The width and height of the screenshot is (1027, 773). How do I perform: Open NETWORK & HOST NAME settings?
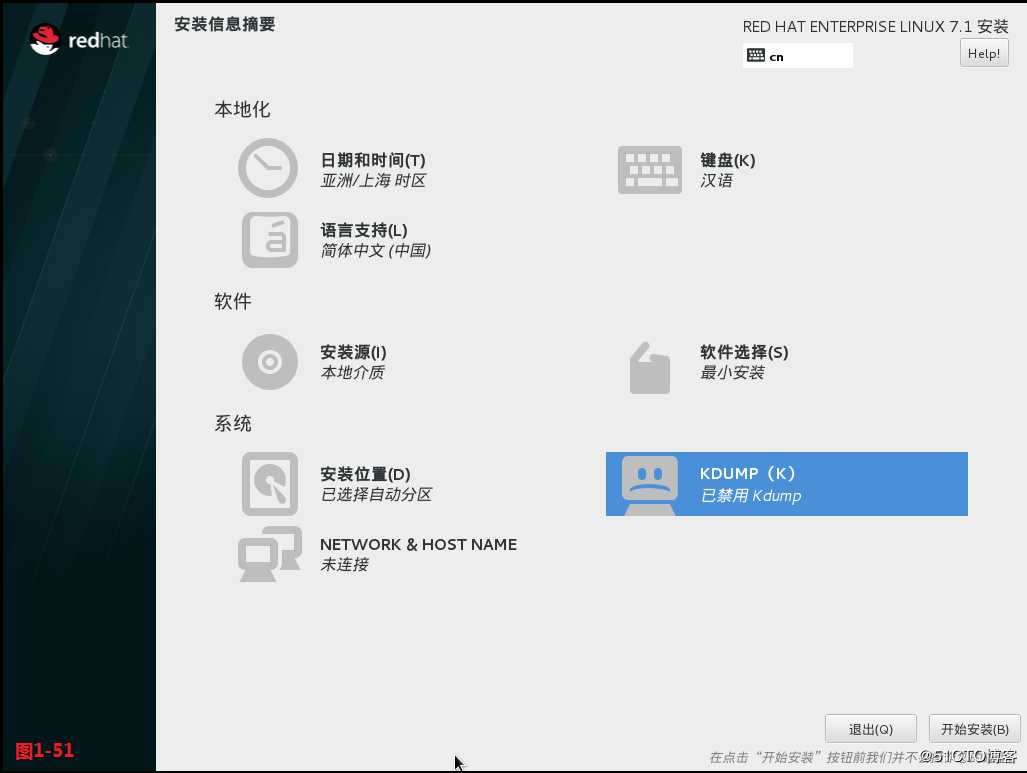[x=419, y=544]
